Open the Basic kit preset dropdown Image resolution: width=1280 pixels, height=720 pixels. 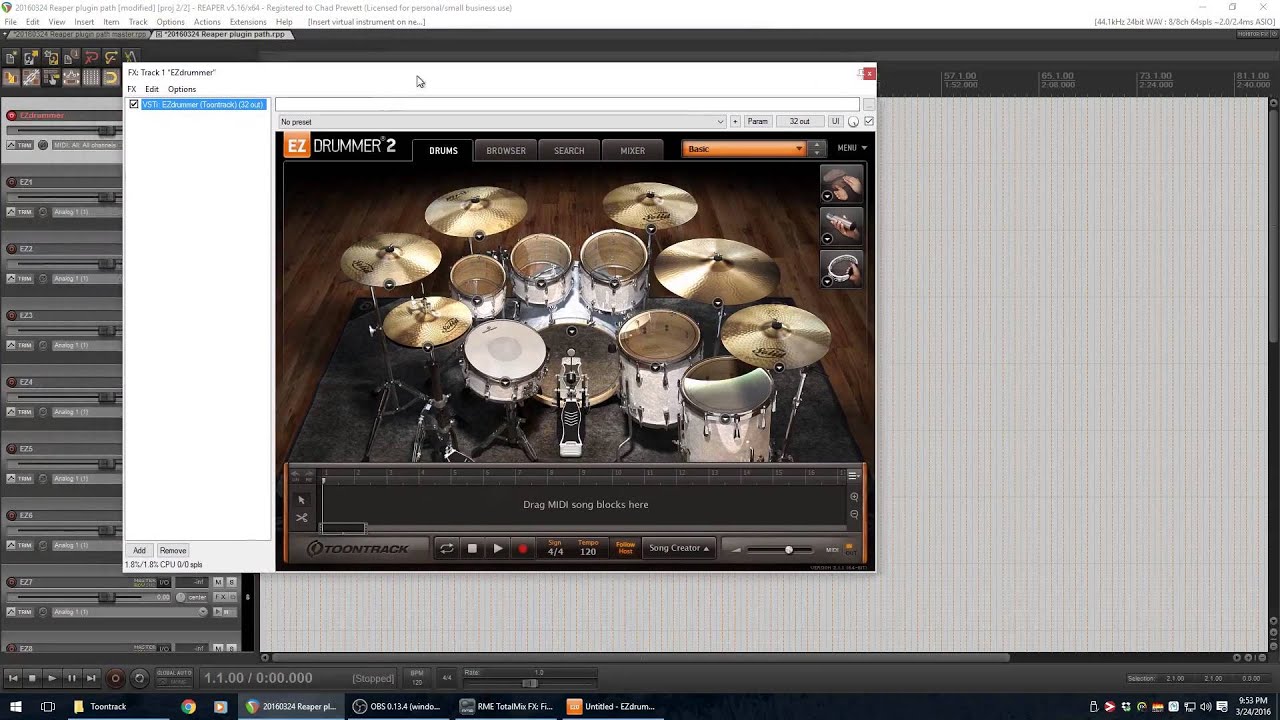[x=744, y=149]
